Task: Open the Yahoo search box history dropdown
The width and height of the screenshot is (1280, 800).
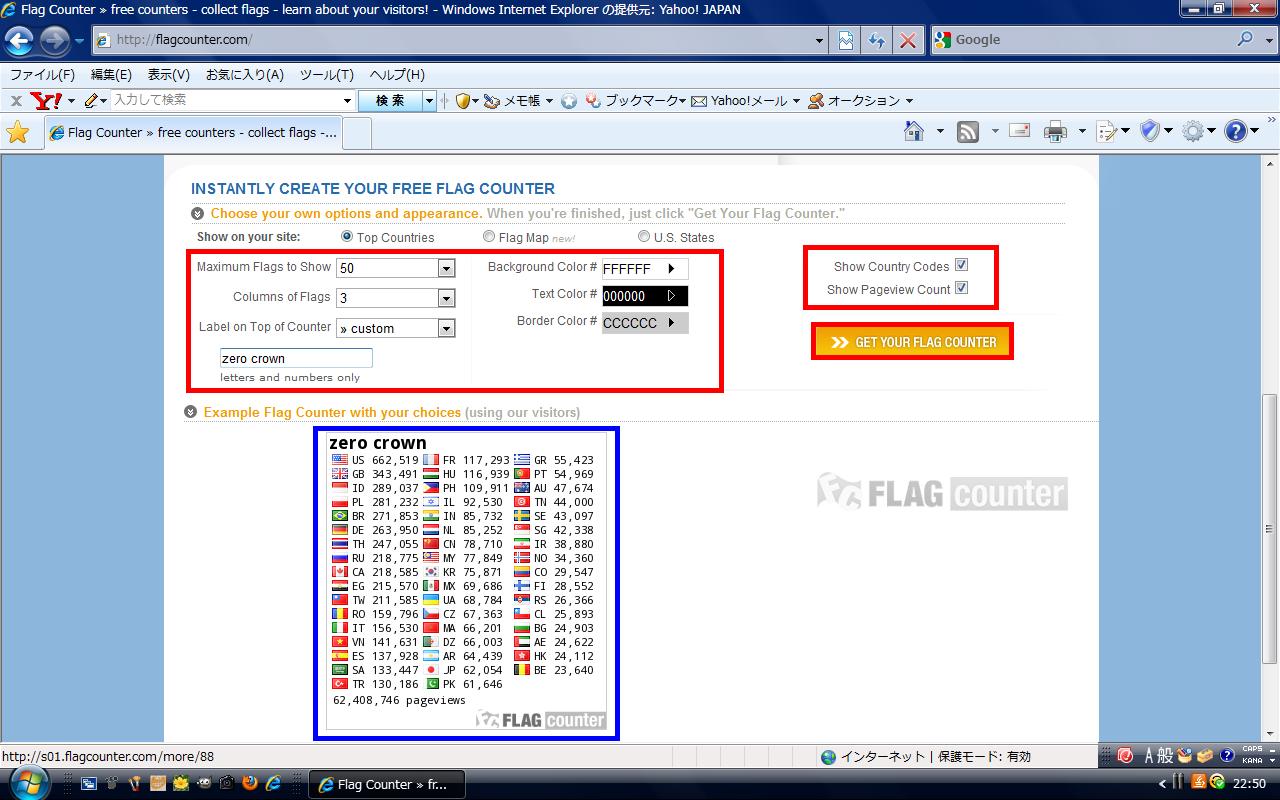Action: coord(347,100)
